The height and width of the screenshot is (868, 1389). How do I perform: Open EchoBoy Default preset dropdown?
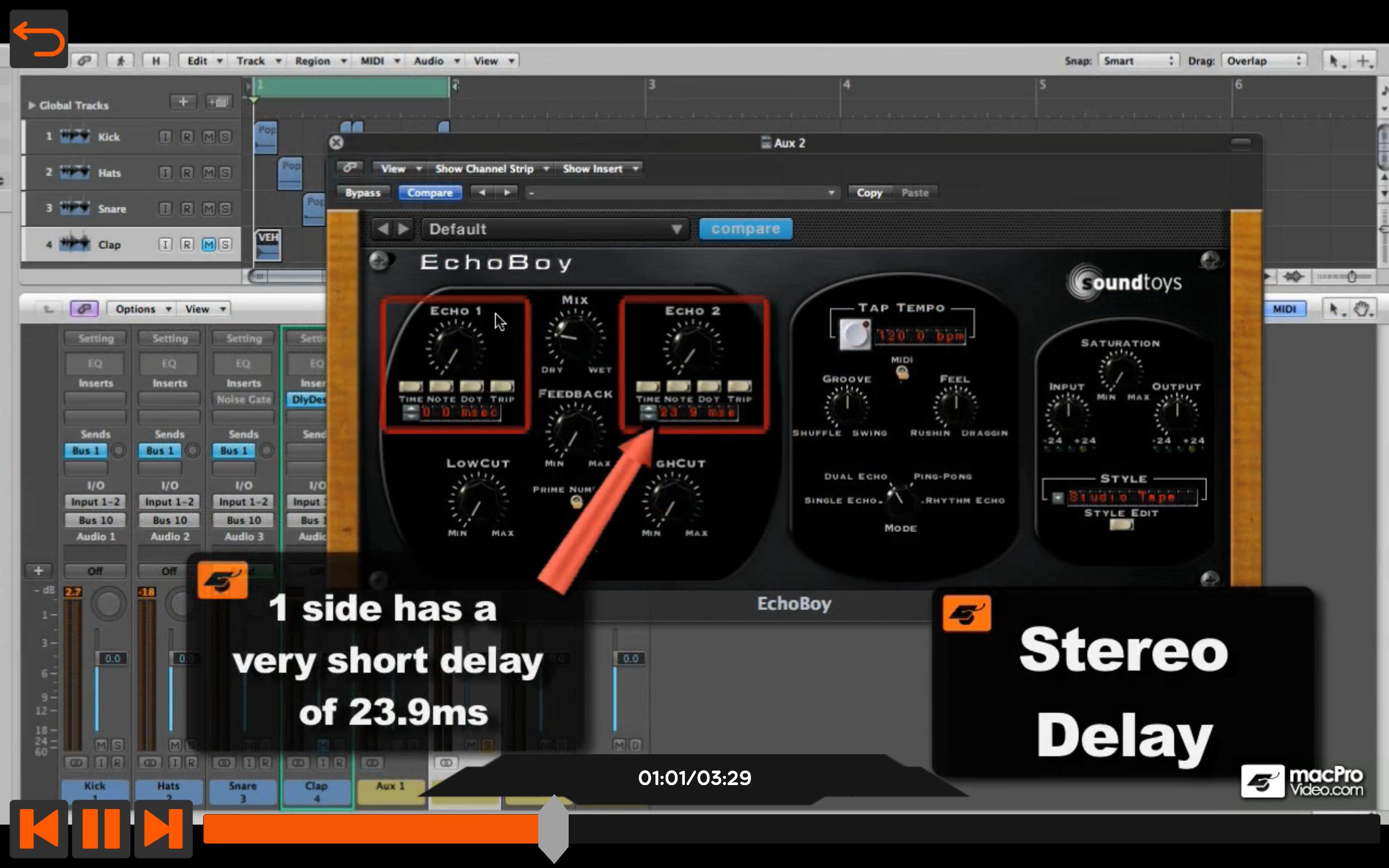556,229
